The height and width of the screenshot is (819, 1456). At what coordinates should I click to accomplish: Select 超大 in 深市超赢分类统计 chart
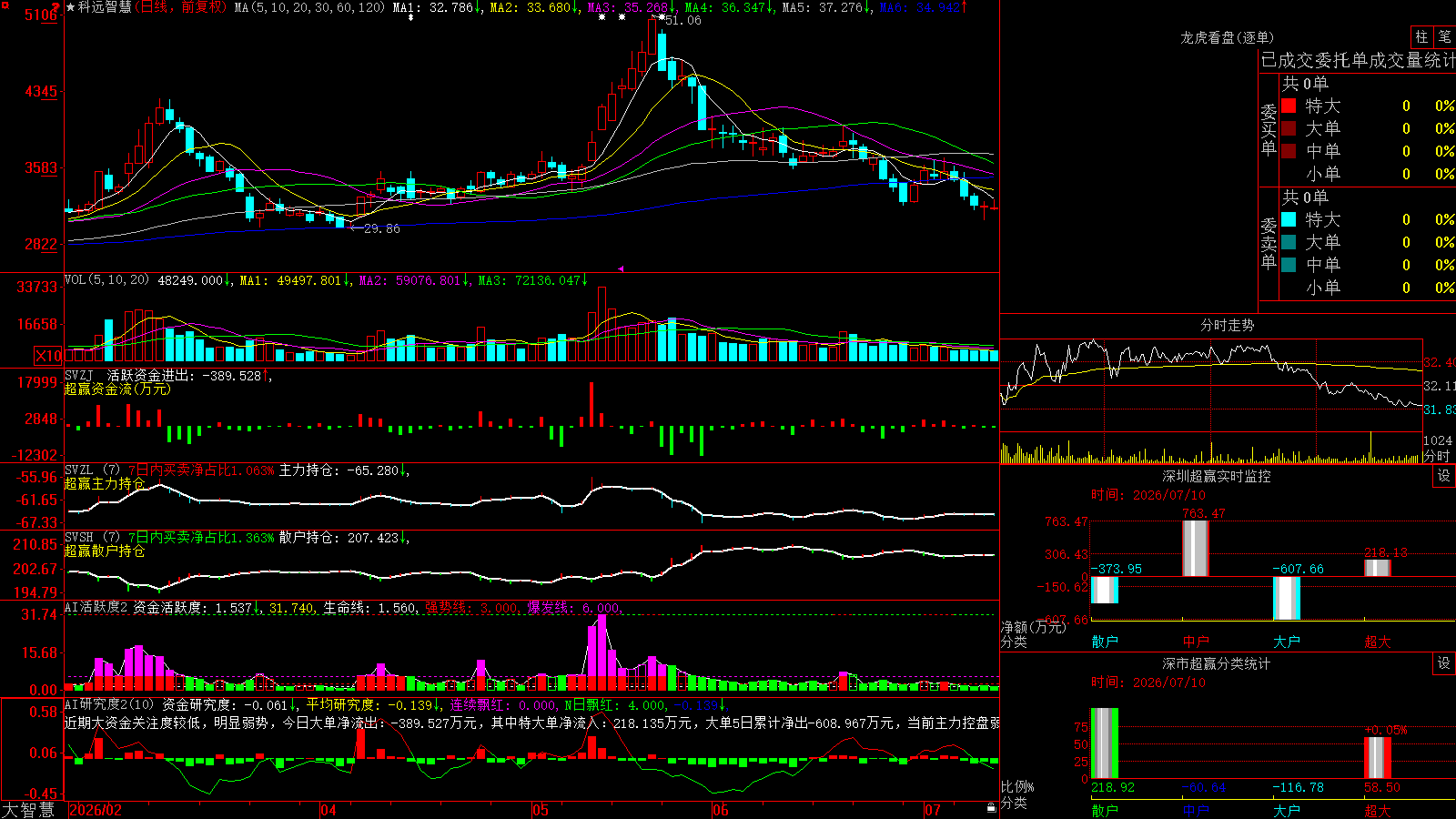click(1378, 810)
